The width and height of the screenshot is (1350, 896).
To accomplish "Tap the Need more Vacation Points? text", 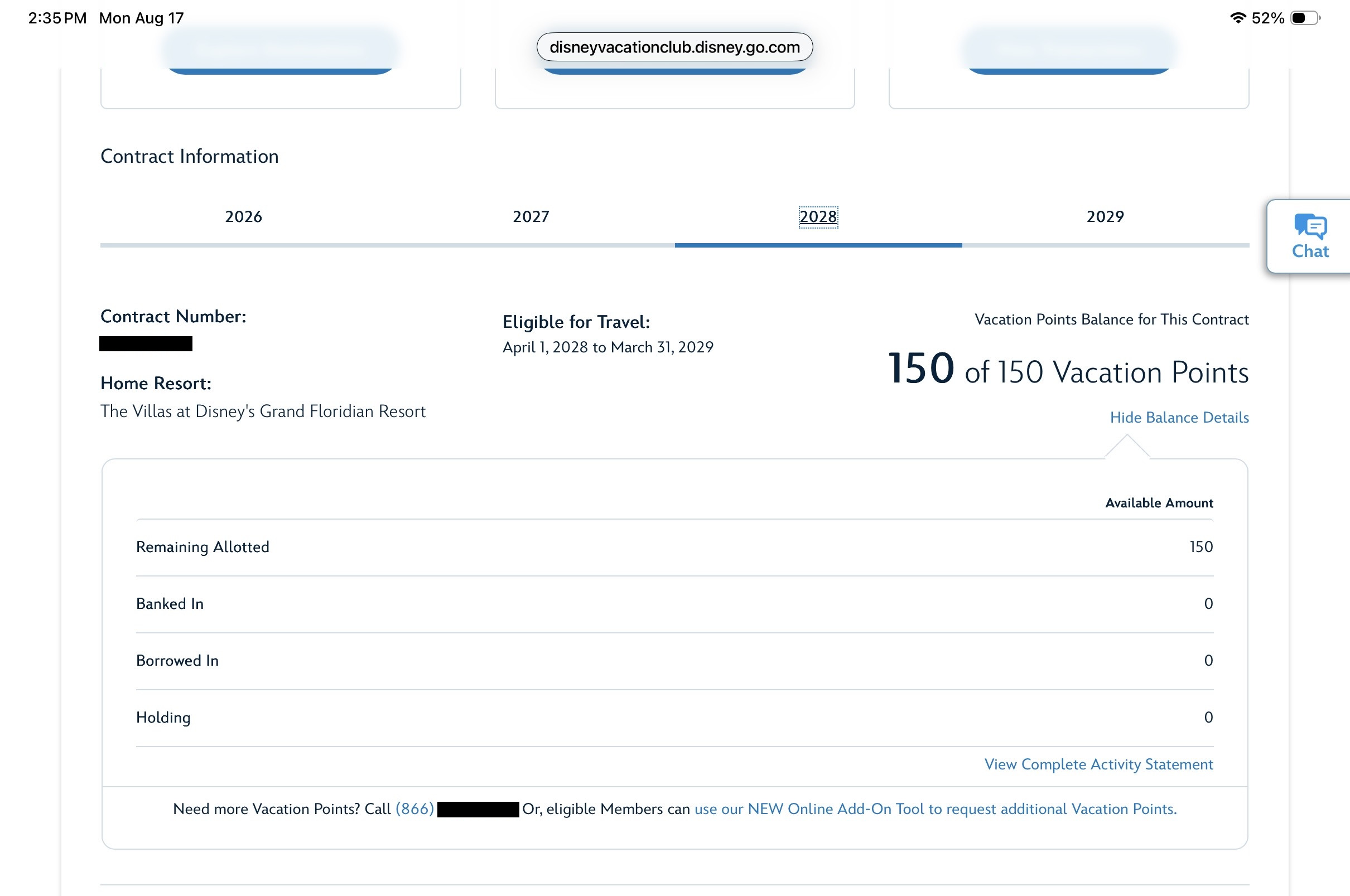I will point(266,809).
